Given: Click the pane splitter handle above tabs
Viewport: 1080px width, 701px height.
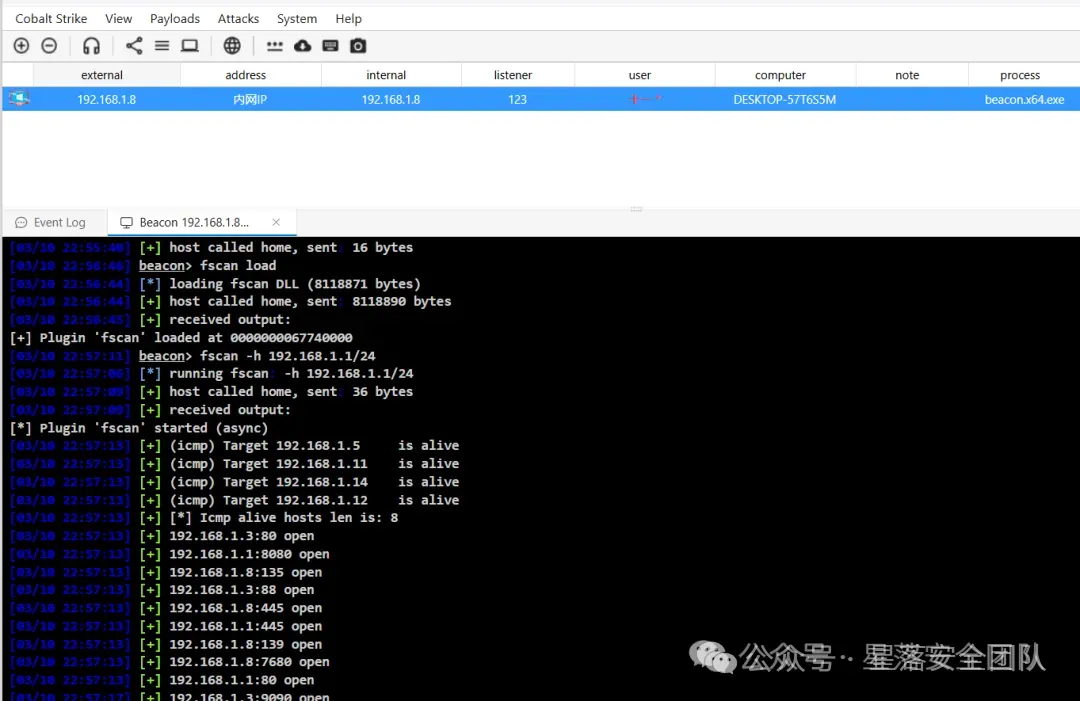Looking at the screenshot, I should pos(636,208).
